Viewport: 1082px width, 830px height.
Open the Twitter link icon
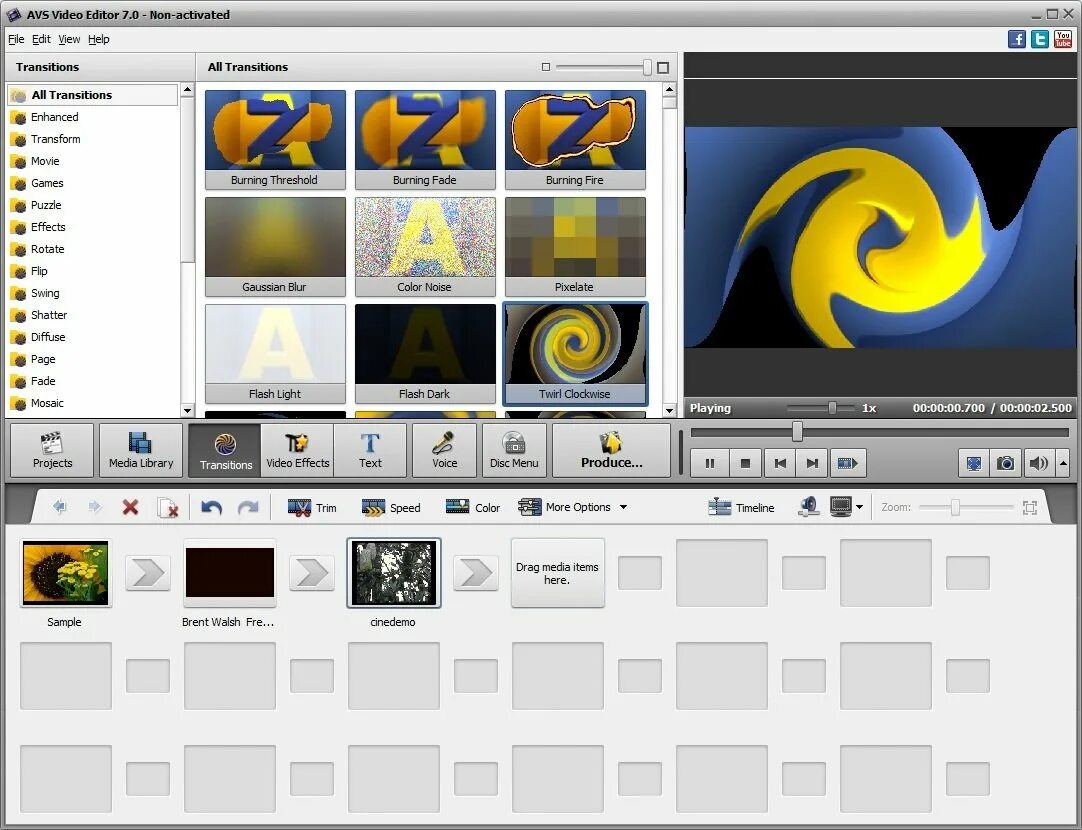[1039, 39]
